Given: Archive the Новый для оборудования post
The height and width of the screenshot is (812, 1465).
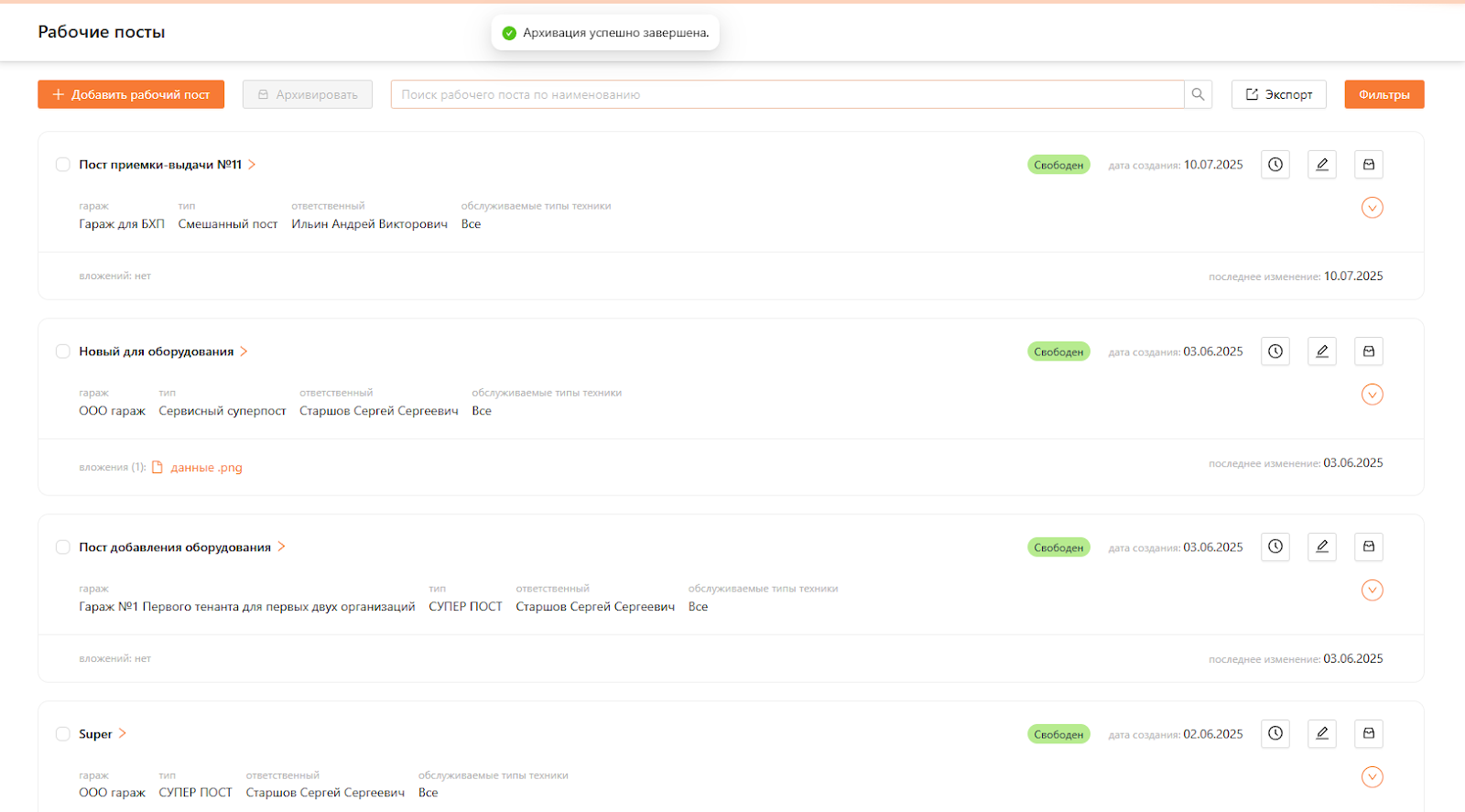Looking at the screenshot, I should coord(1369,352).
